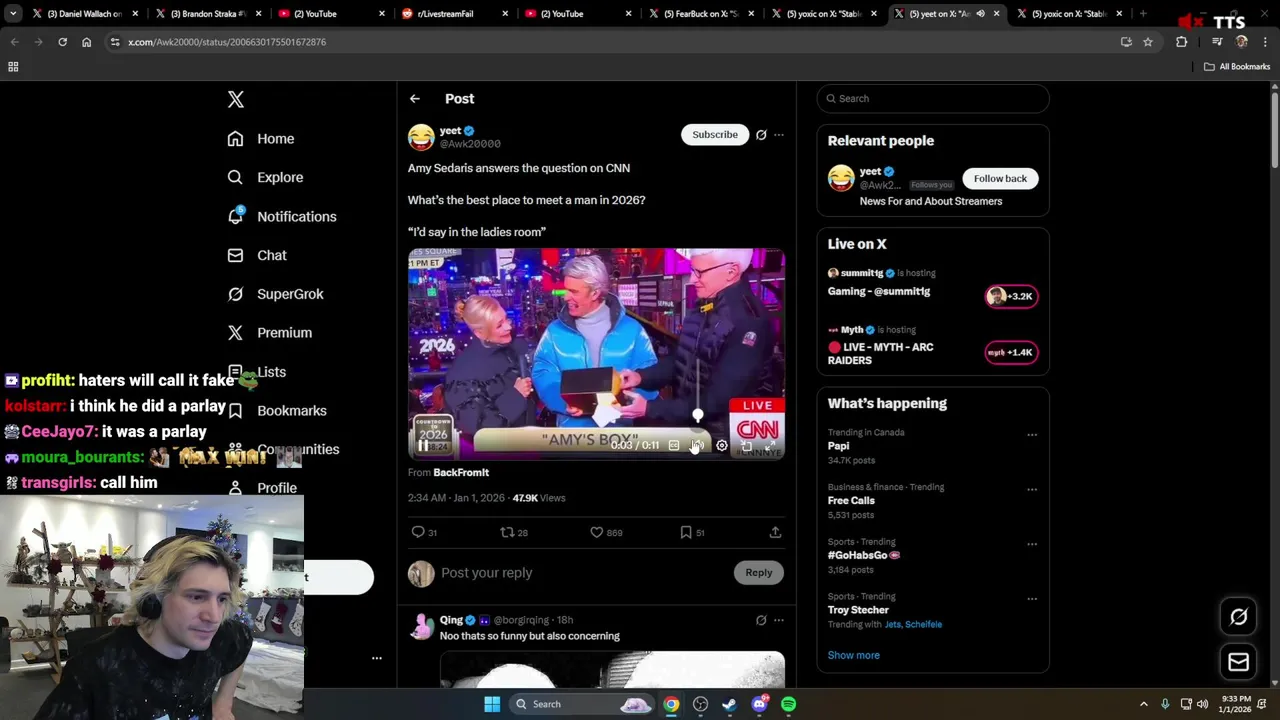Screen dimensions: 1280x720
Task: Open Chat in the sidebar
Action: point(257,255)
